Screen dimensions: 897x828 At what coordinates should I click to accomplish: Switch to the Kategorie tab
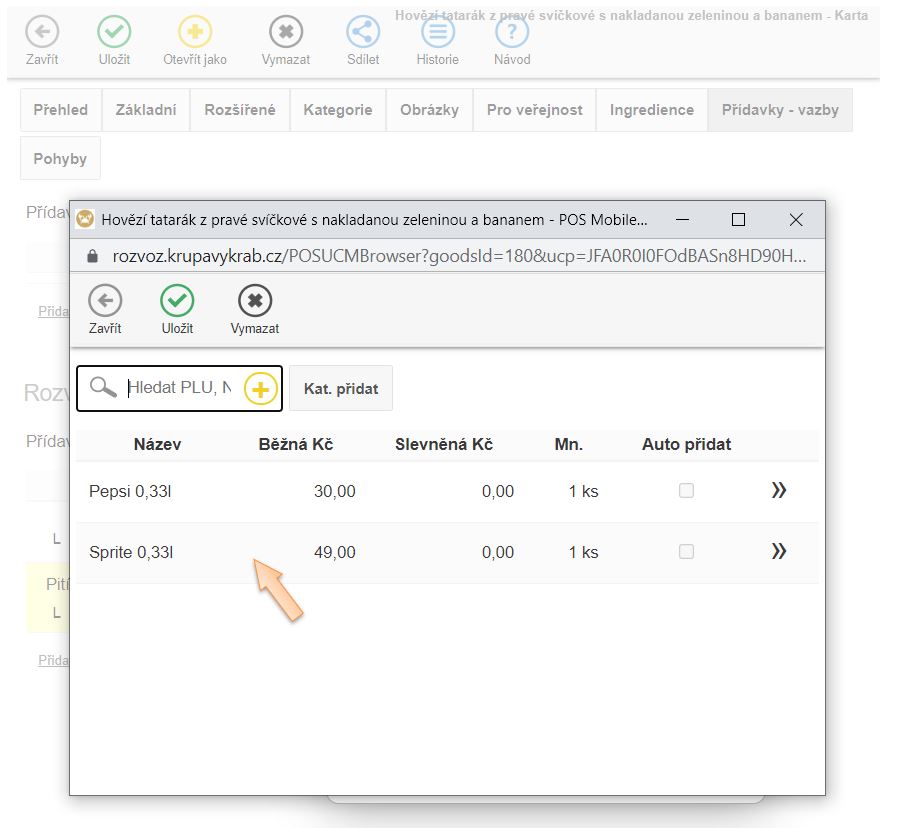[x=338, y=110]
